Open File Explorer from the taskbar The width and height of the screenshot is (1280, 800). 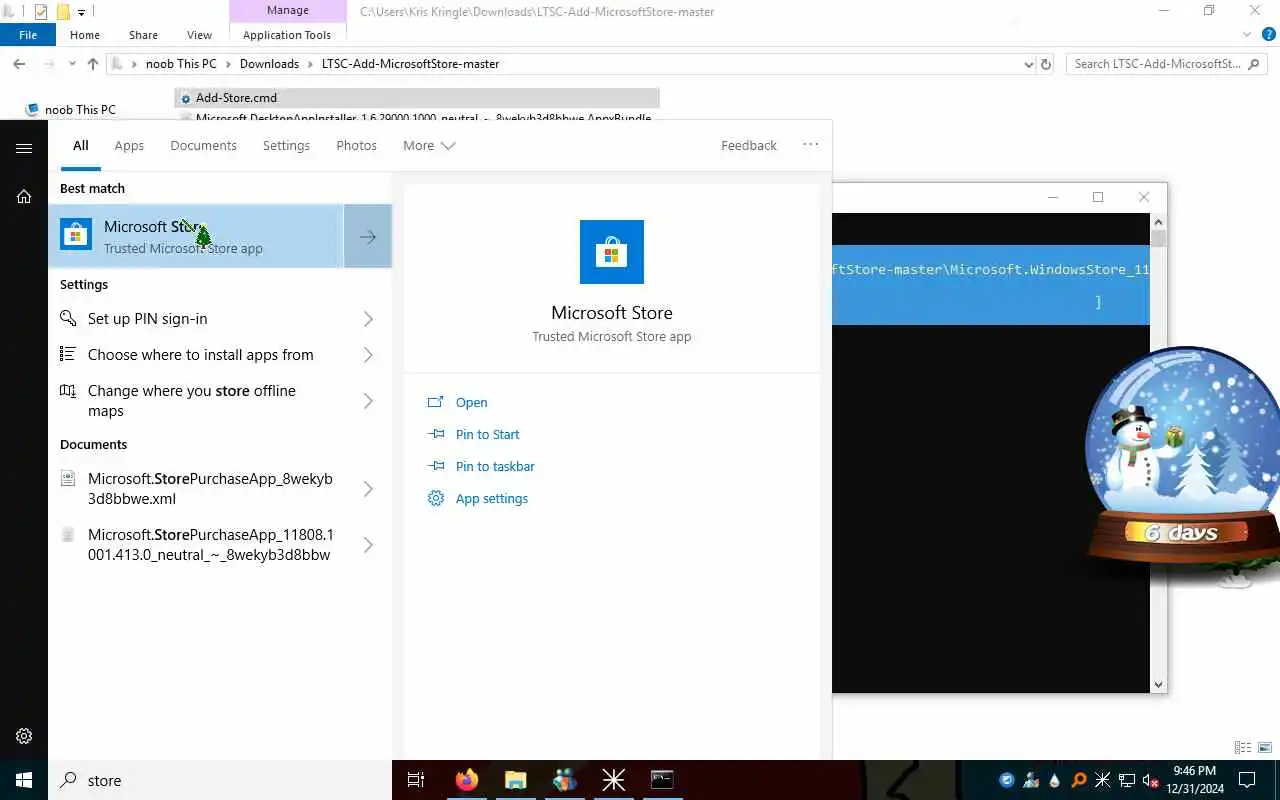[515, 780]
